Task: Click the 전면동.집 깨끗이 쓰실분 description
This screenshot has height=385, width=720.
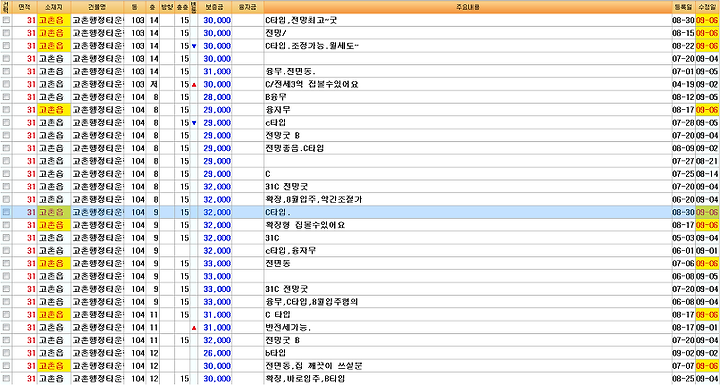Action: pos(468,366)
